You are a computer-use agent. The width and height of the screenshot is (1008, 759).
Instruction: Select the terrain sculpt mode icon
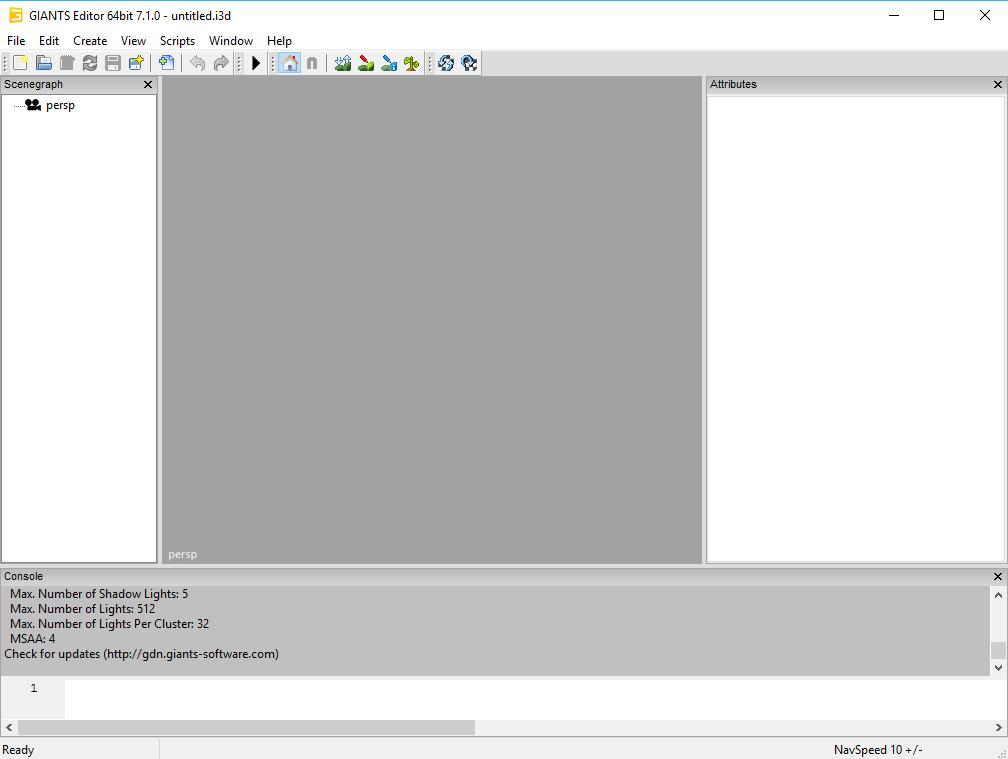[x=343, y=63]
